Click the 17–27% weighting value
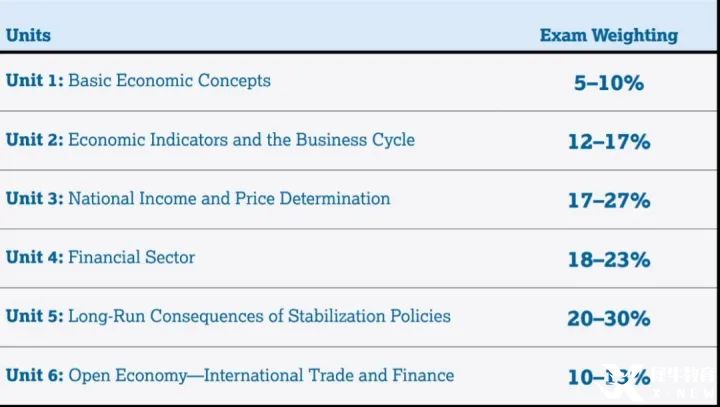Screen dimensions: 720x407 608,201
